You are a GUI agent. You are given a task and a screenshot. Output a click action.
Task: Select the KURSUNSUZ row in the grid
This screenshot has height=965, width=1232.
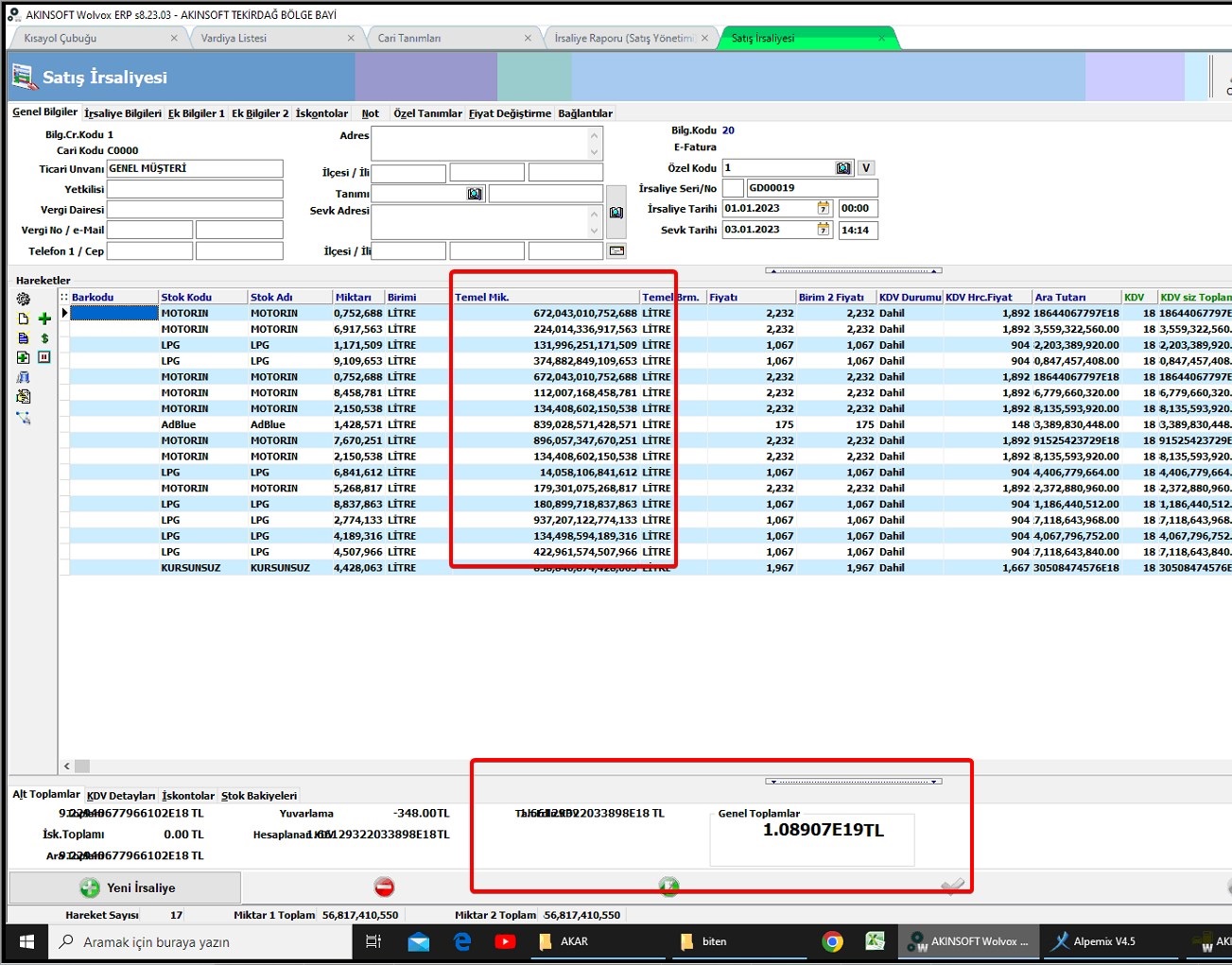click(x=644, y=568)
